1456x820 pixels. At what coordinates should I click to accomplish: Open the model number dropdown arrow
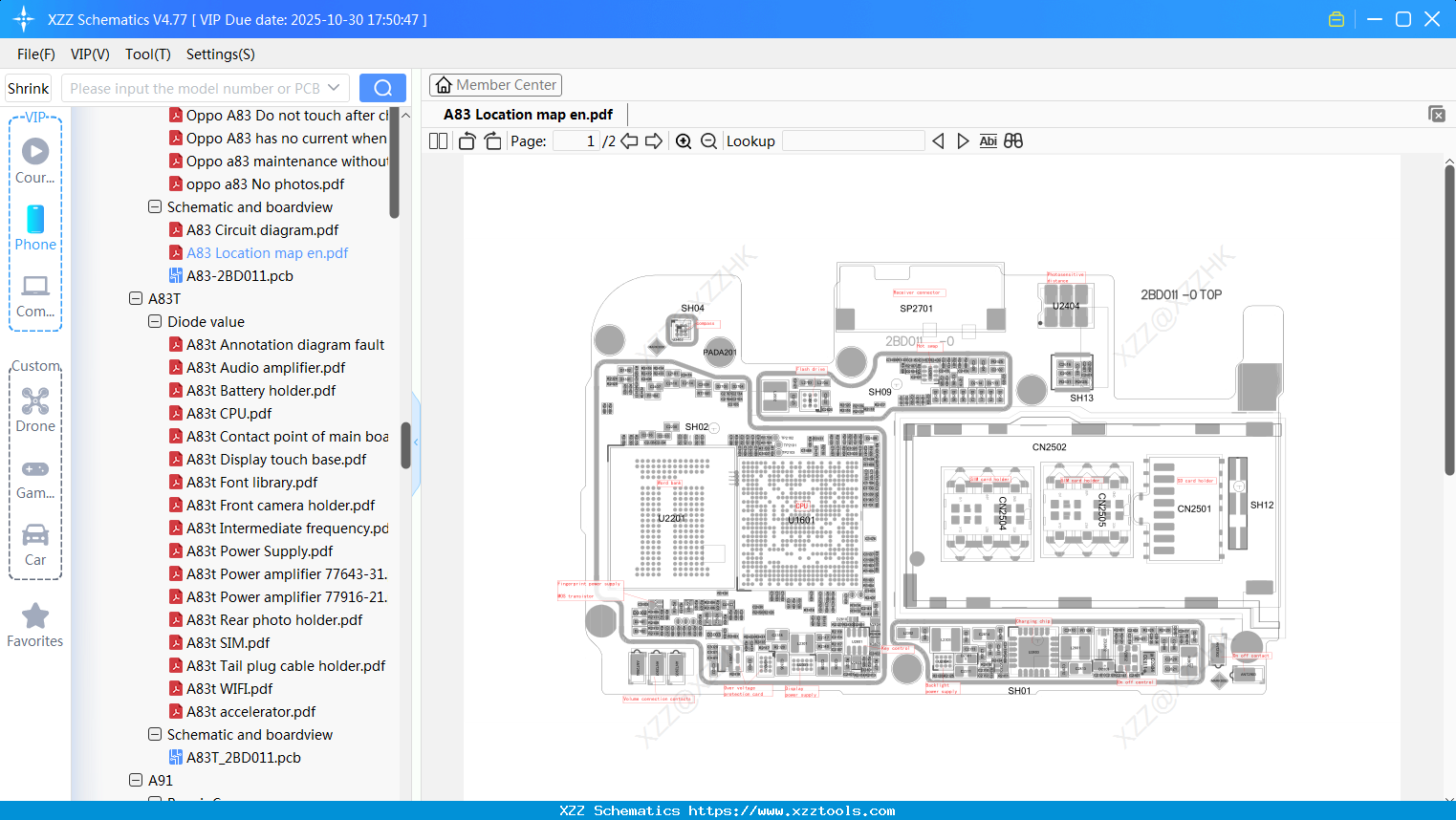pyautogui.click(x=334, y=88)
